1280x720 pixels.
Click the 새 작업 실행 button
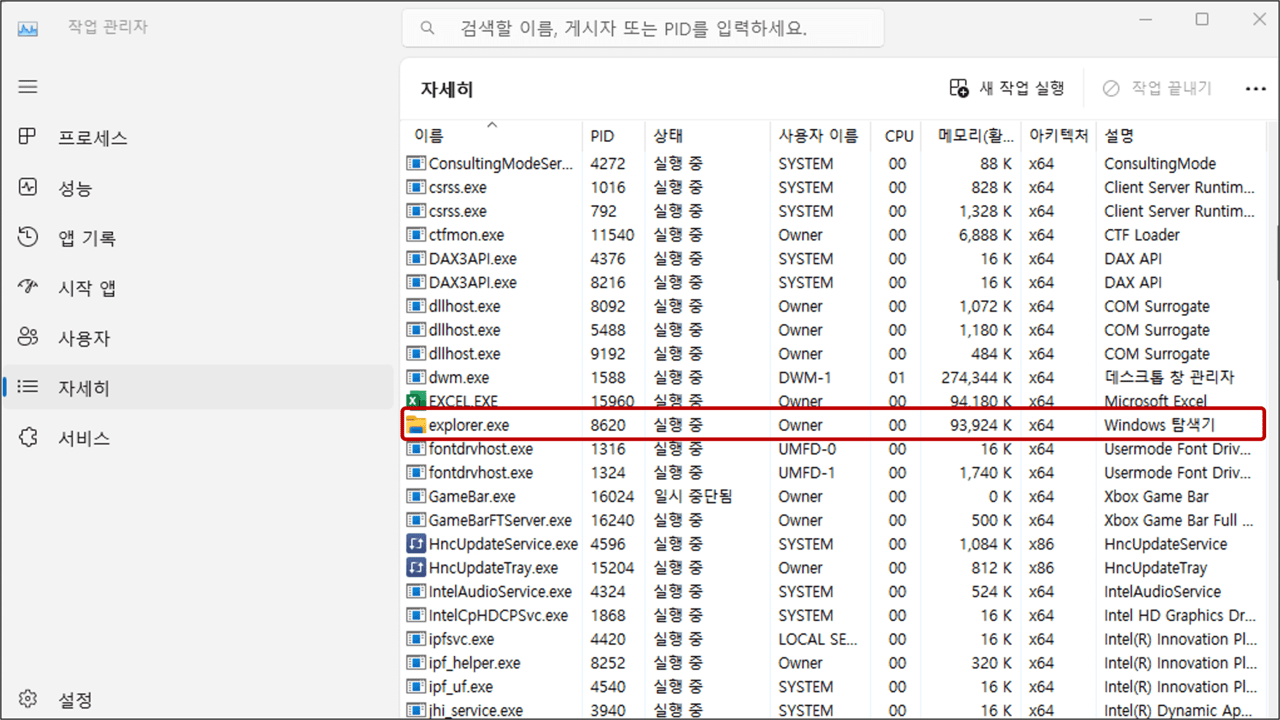(x=1003, y=88)
